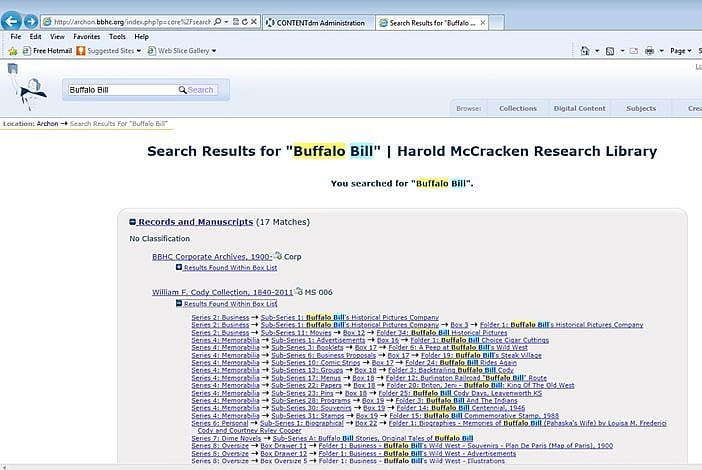Open Folder 1: Buffalo Bill Choice Cigar Cuttings
702x470 pixels.
(x=479, y=340)
